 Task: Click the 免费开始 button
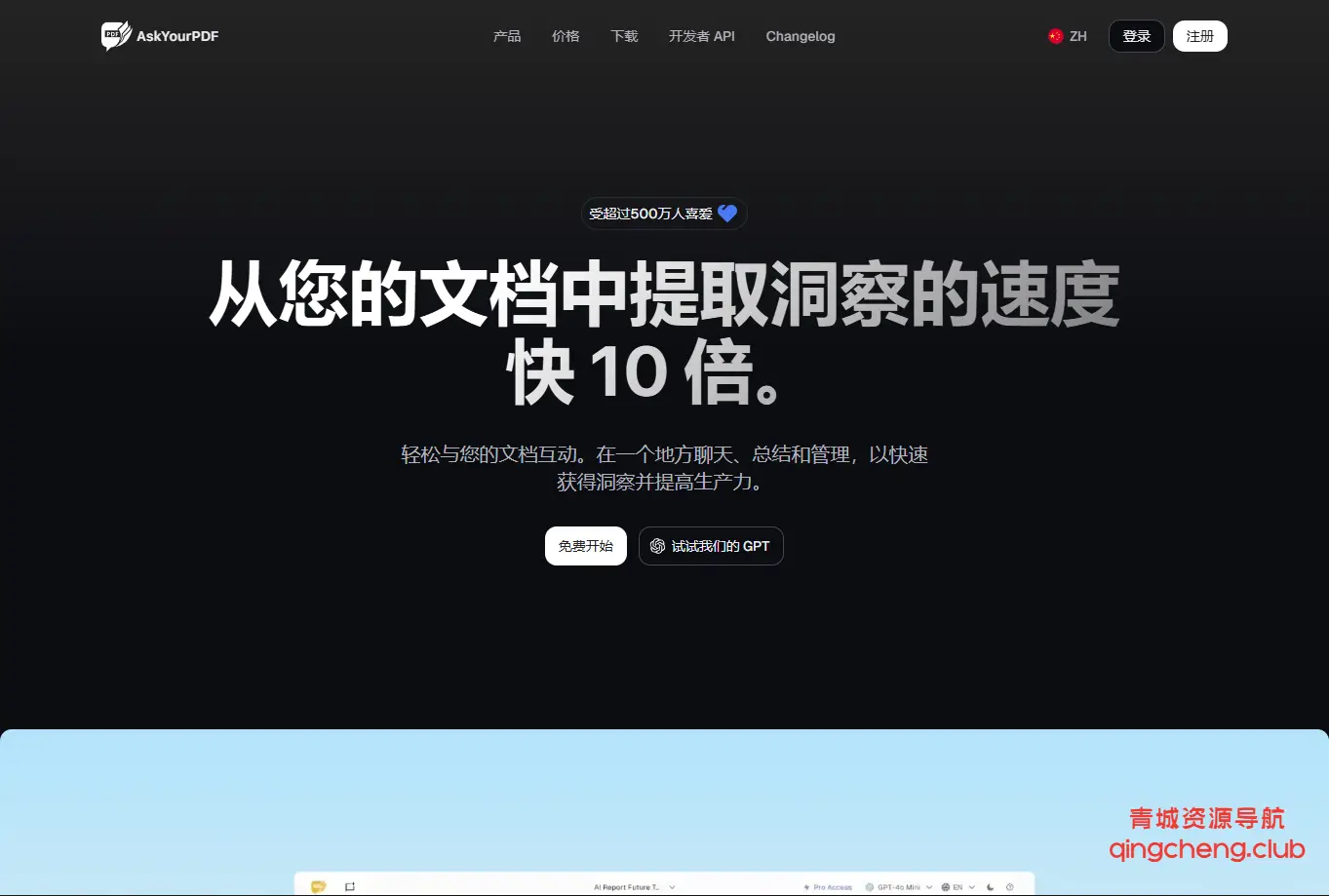585,546
